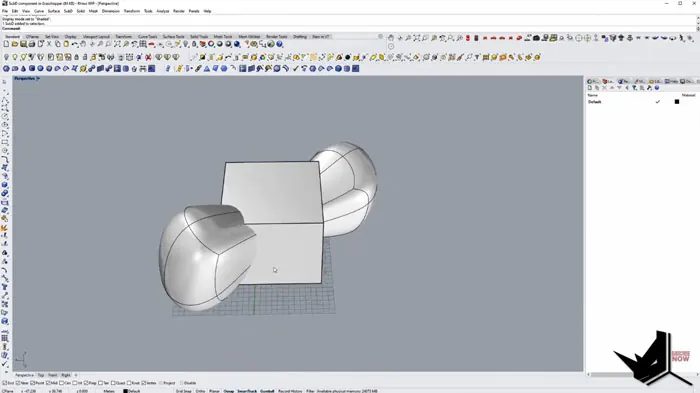The height and width of the screenshot is (393, 700).
Task: Click the Print icon
Action: click(32, 44)
